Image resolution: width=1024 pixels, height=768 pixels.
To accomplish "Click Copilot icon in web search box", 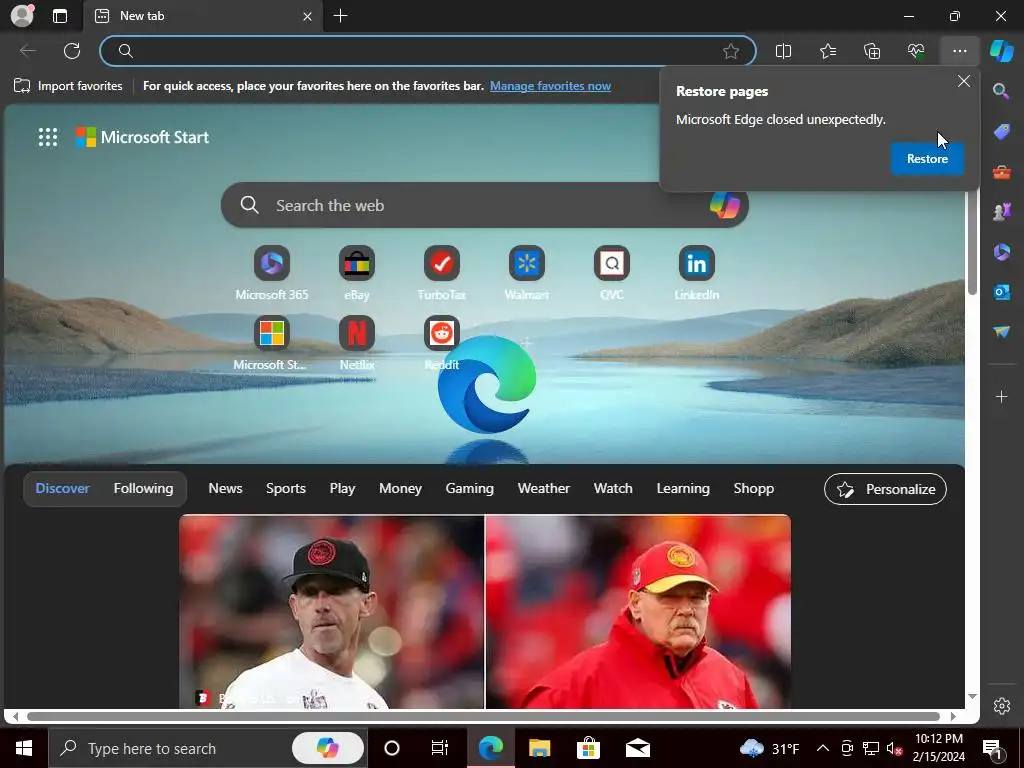I will (724, 205).
